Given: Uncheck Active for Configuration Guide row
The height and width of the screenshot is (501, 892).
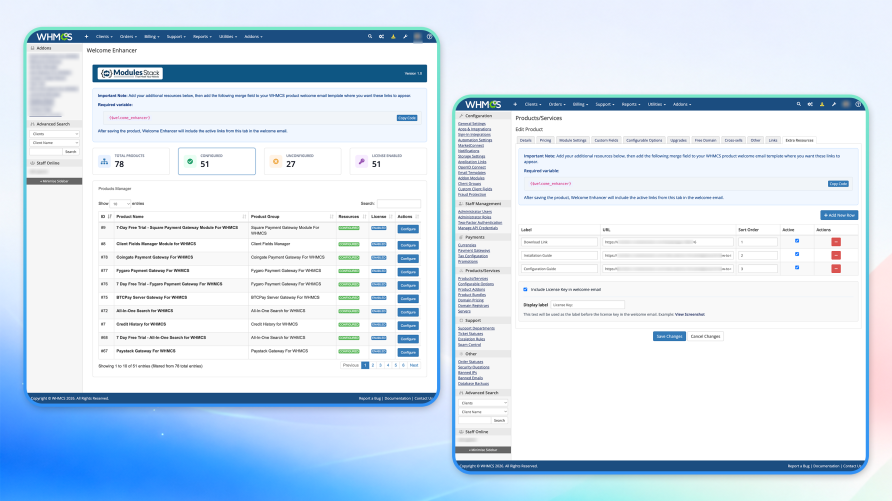Looking at the screenshot, I should click(x=796, y=267).
